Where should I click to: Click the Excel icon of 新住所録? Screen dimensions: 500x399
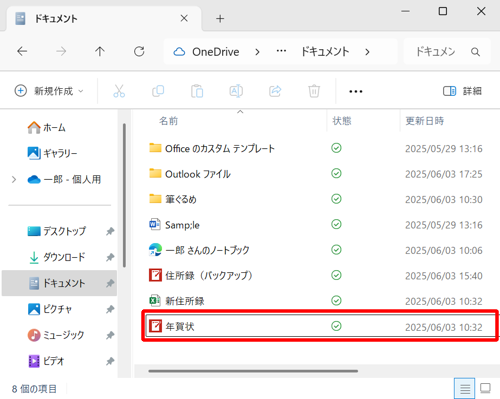point(155,301)
